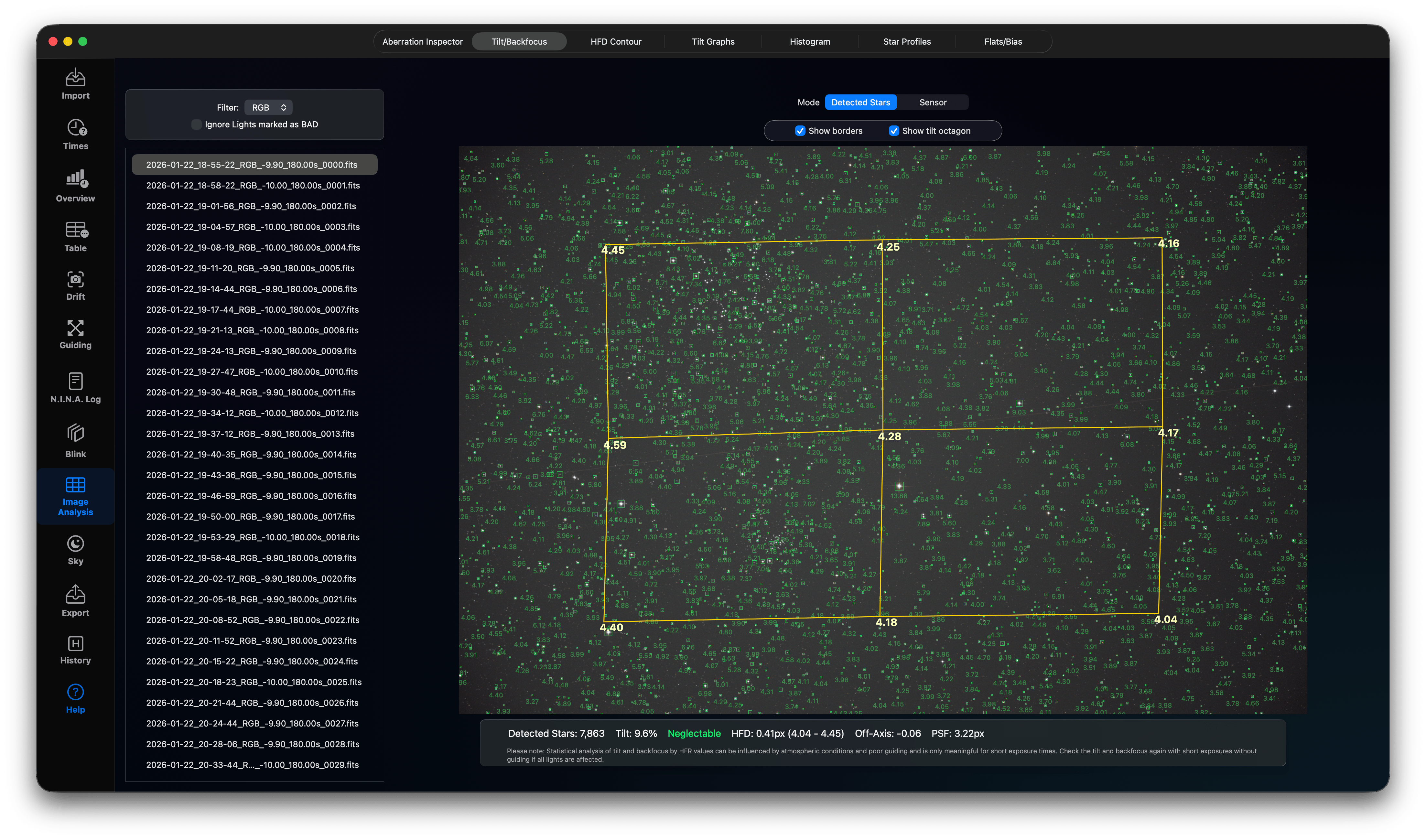Select file ending _0017.fits

point(255,516)
